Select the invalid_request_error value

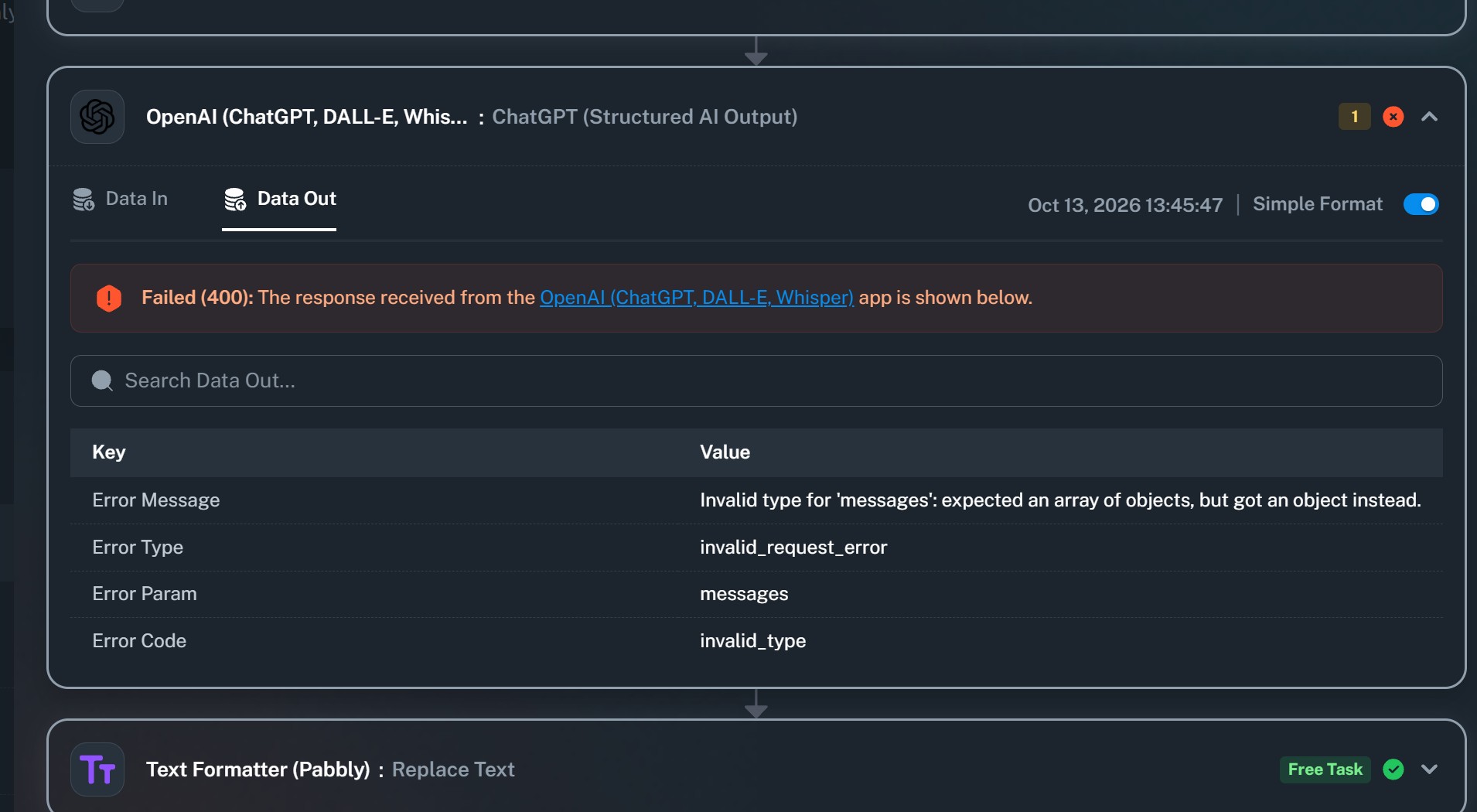(x=793, y=548)
